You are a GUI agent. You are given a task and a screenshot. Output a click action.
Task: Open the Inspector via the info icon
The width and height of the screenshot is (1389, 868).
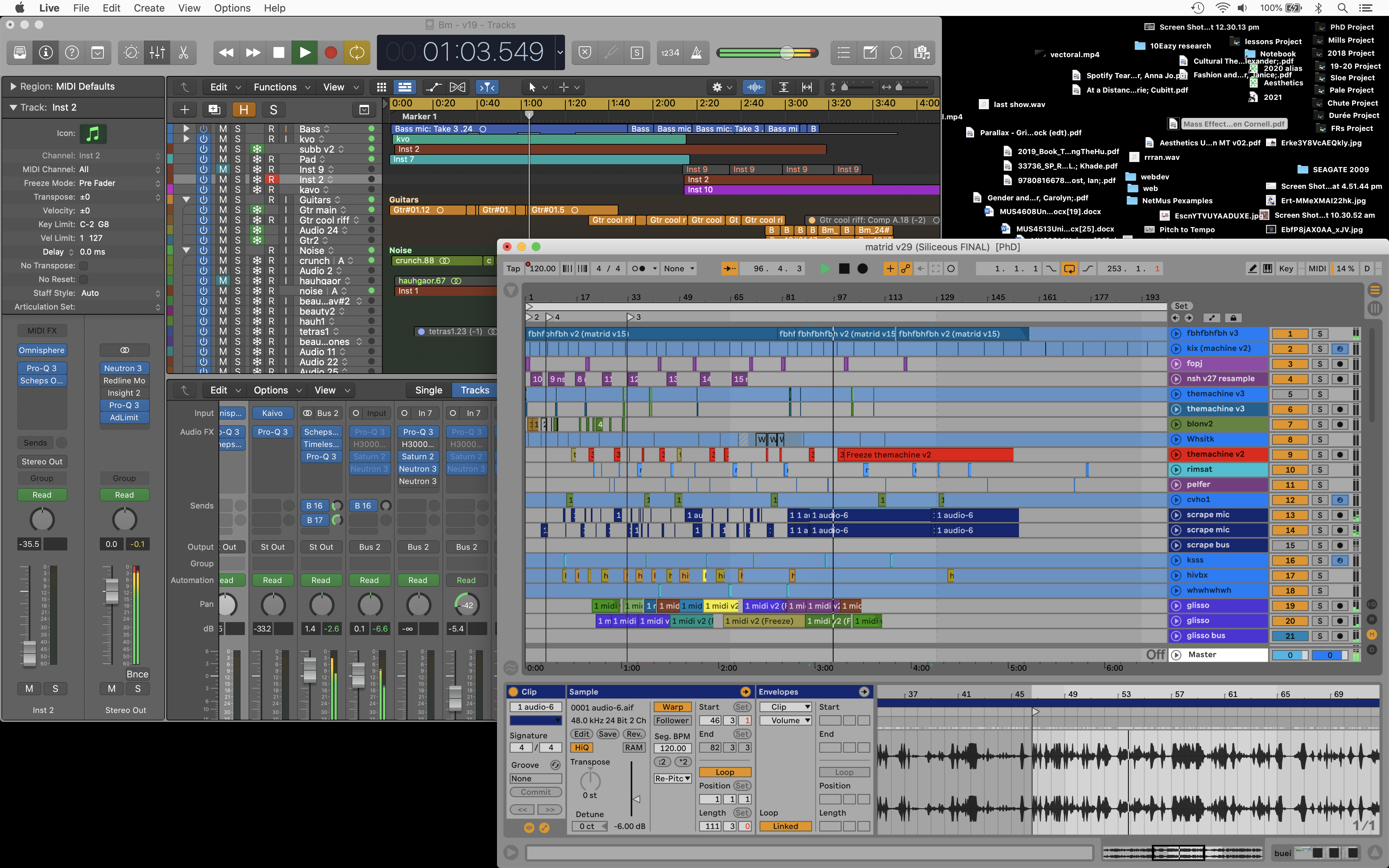click(45, 52)
